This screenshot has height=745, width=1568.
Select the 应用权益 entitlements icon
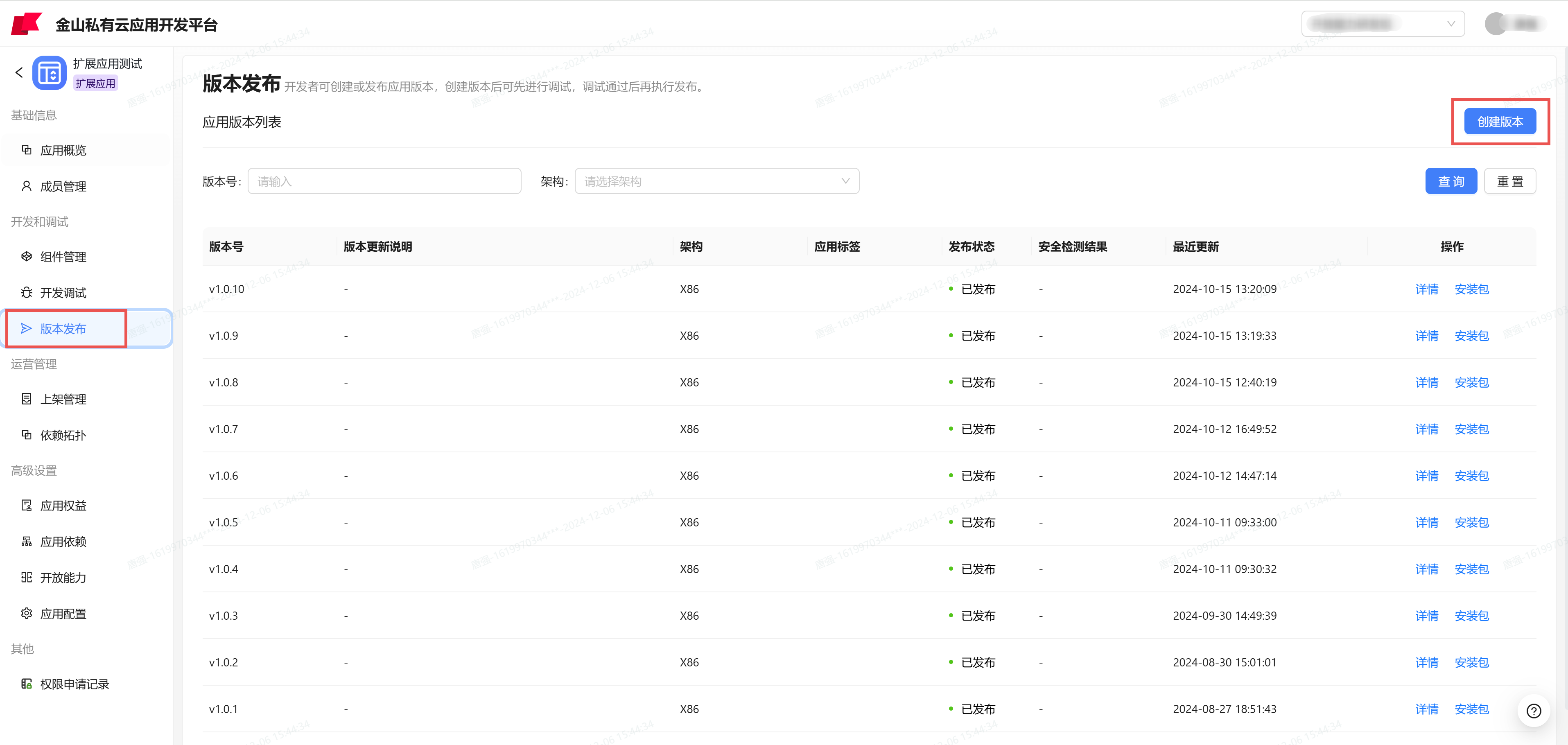26,505
